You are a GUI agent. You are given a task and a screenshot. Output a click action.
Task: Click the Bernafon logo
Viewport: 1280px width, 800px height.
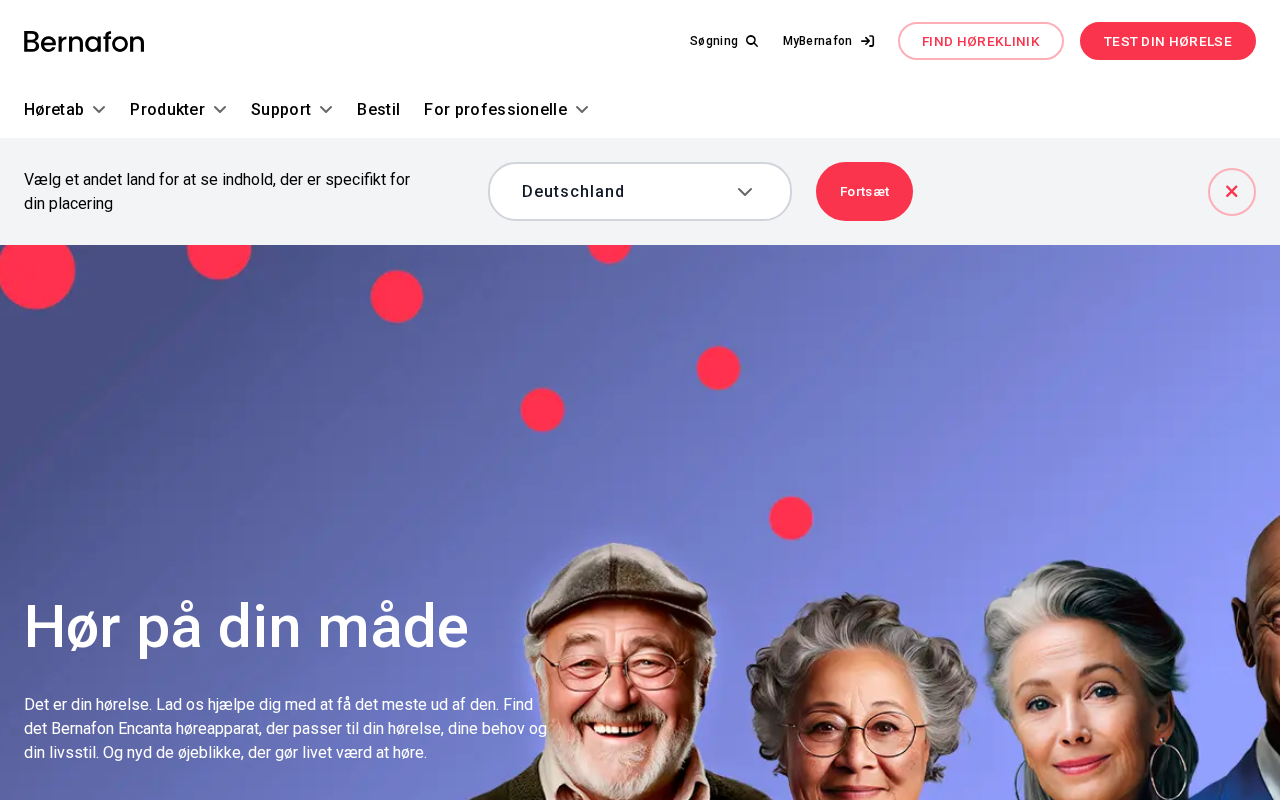point(84,41)
